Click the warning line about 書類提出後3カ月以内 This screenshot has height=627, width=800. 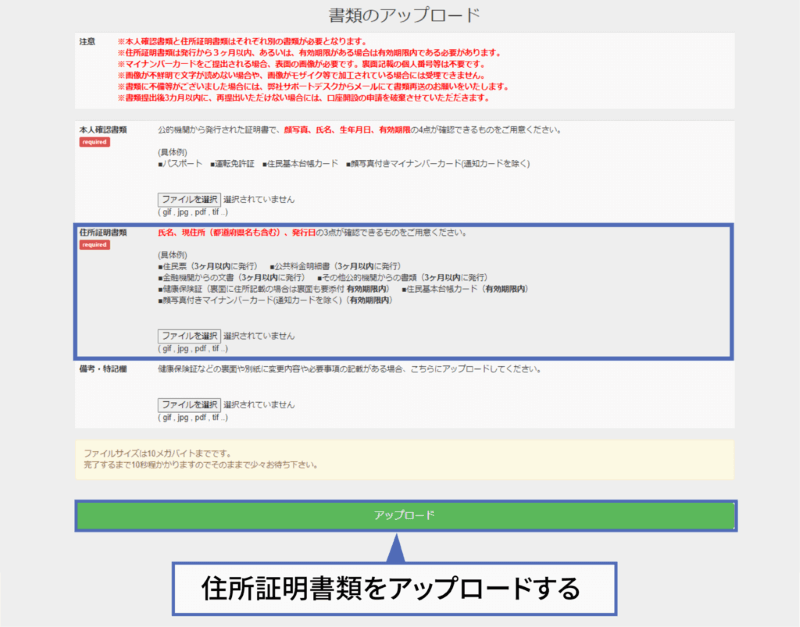pyautogui.click(x=304, y=98)
